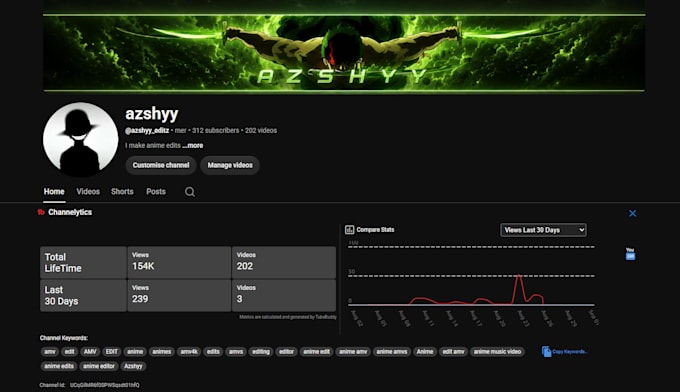Click the Manage videos button
Image resolution: width=680 pixels, height=392 pixels.
point(230,165)
